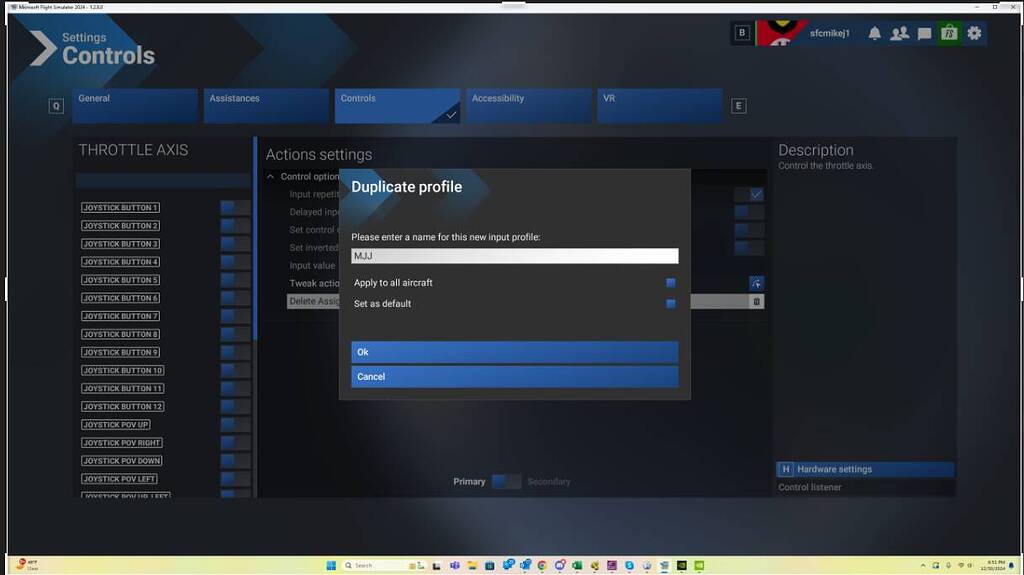Switch to the Assistances tab
Screen dimensions: 1024x575
(266, 106)
